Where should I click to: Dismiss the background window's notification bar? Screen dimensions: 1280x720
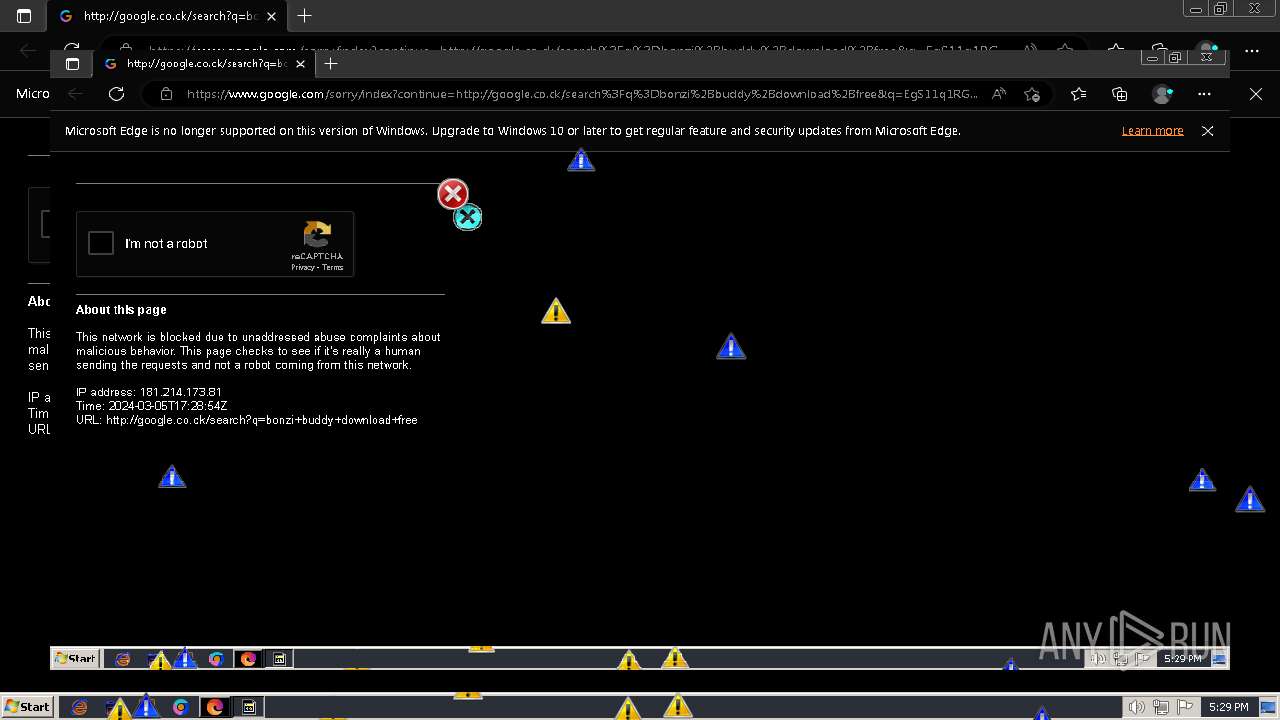1256,94
